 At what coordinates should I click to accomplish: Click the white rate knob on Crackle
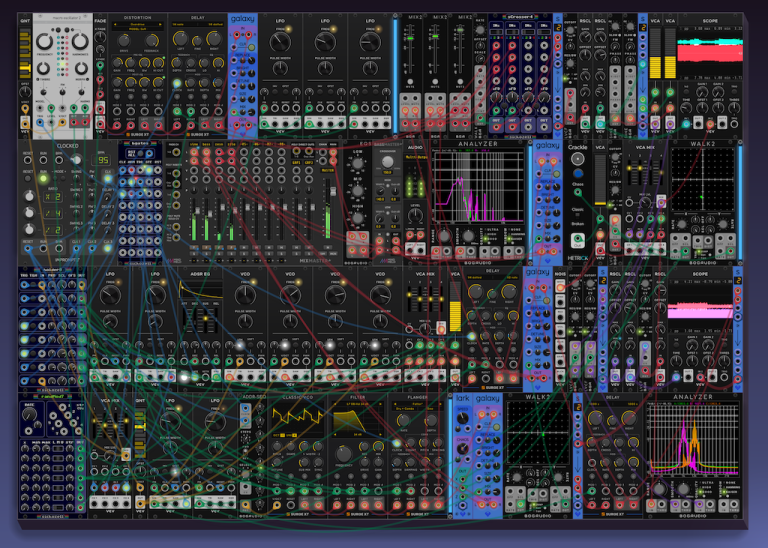[578, 159]
